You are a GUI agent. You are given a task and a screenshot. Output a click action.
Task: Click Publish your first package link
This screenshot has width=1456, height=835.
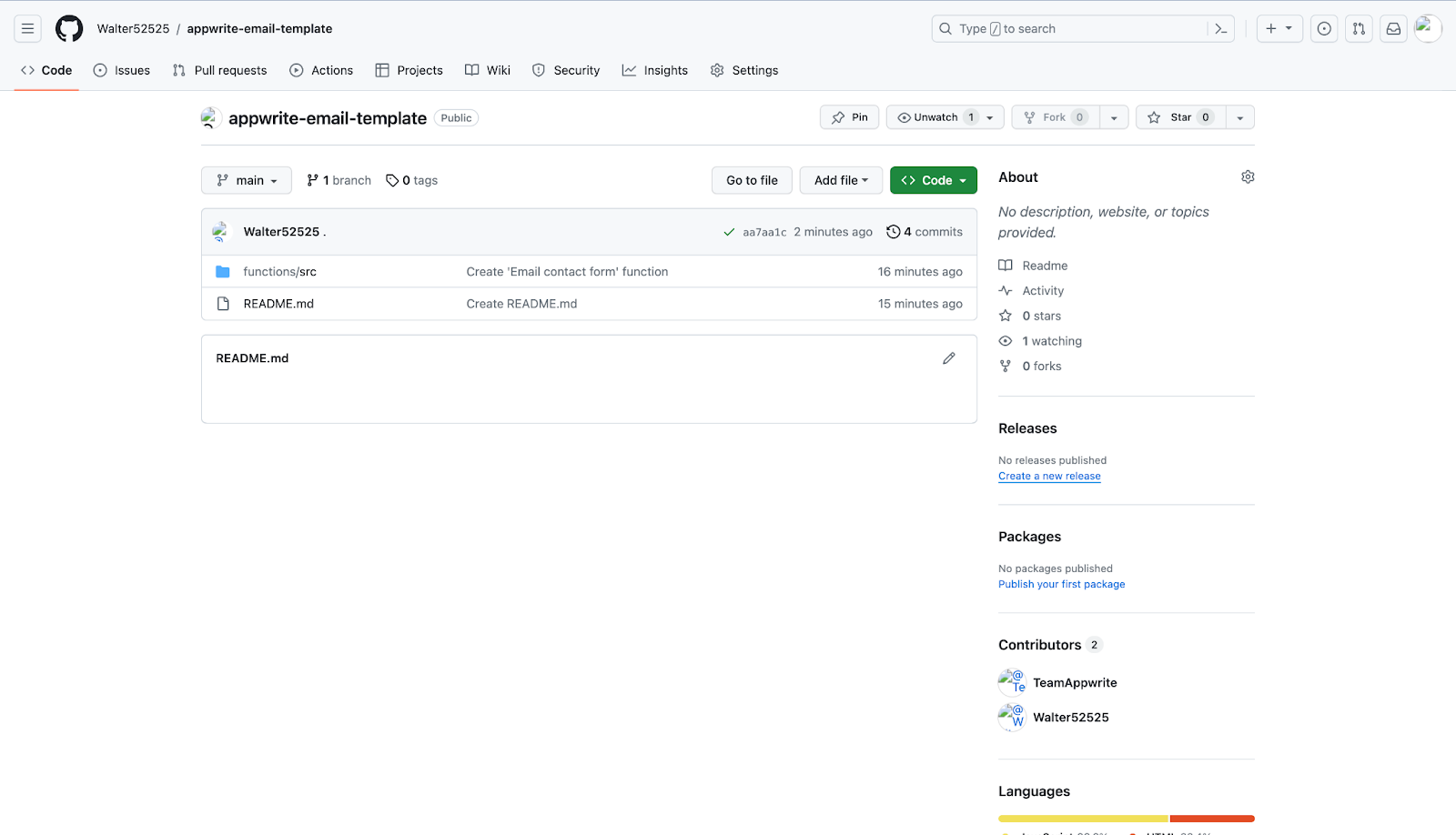pos(1061,584)
